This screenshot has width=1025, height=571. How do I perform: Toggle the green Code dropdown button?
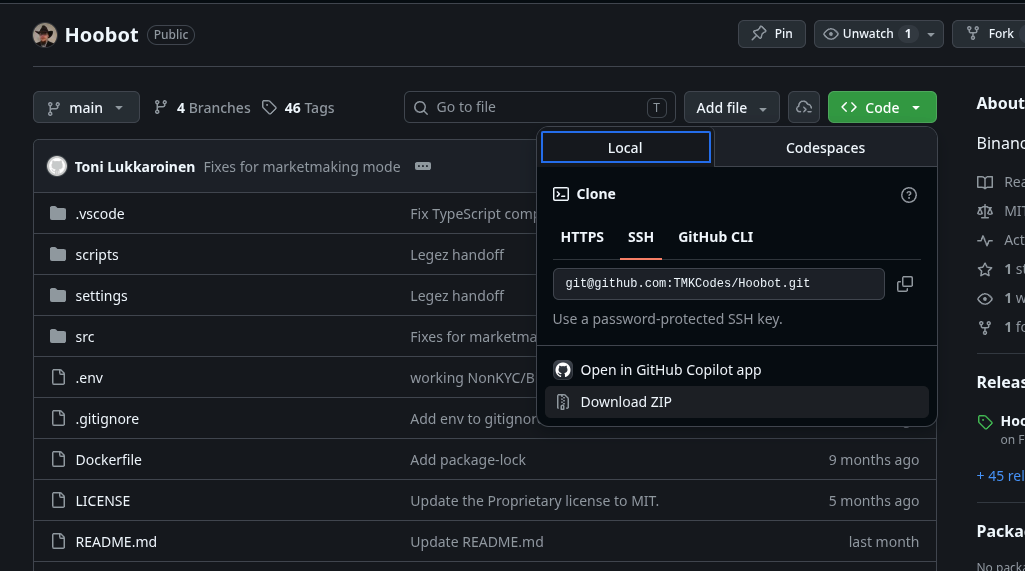click(x=882, y=107)
